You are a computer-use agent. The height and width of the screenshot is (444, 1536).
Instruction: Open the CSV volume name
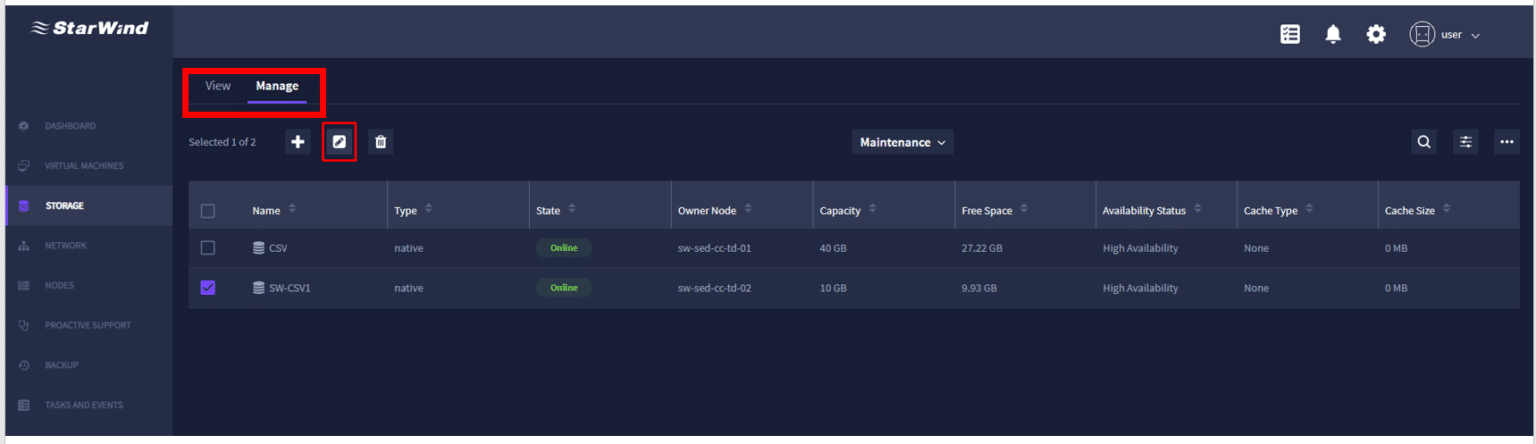pyautogui.click(x=278, y=248)
